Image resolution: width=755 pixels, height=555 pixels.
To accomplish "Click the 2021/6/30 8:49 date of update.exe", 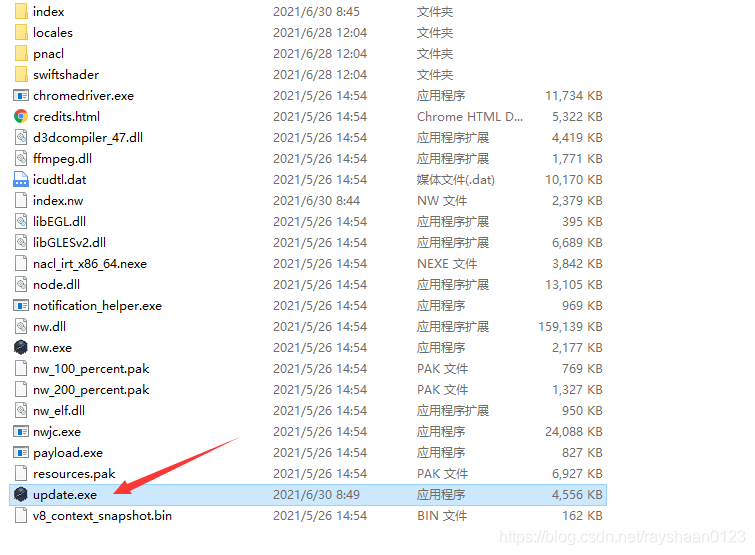I will pos(316,495).
